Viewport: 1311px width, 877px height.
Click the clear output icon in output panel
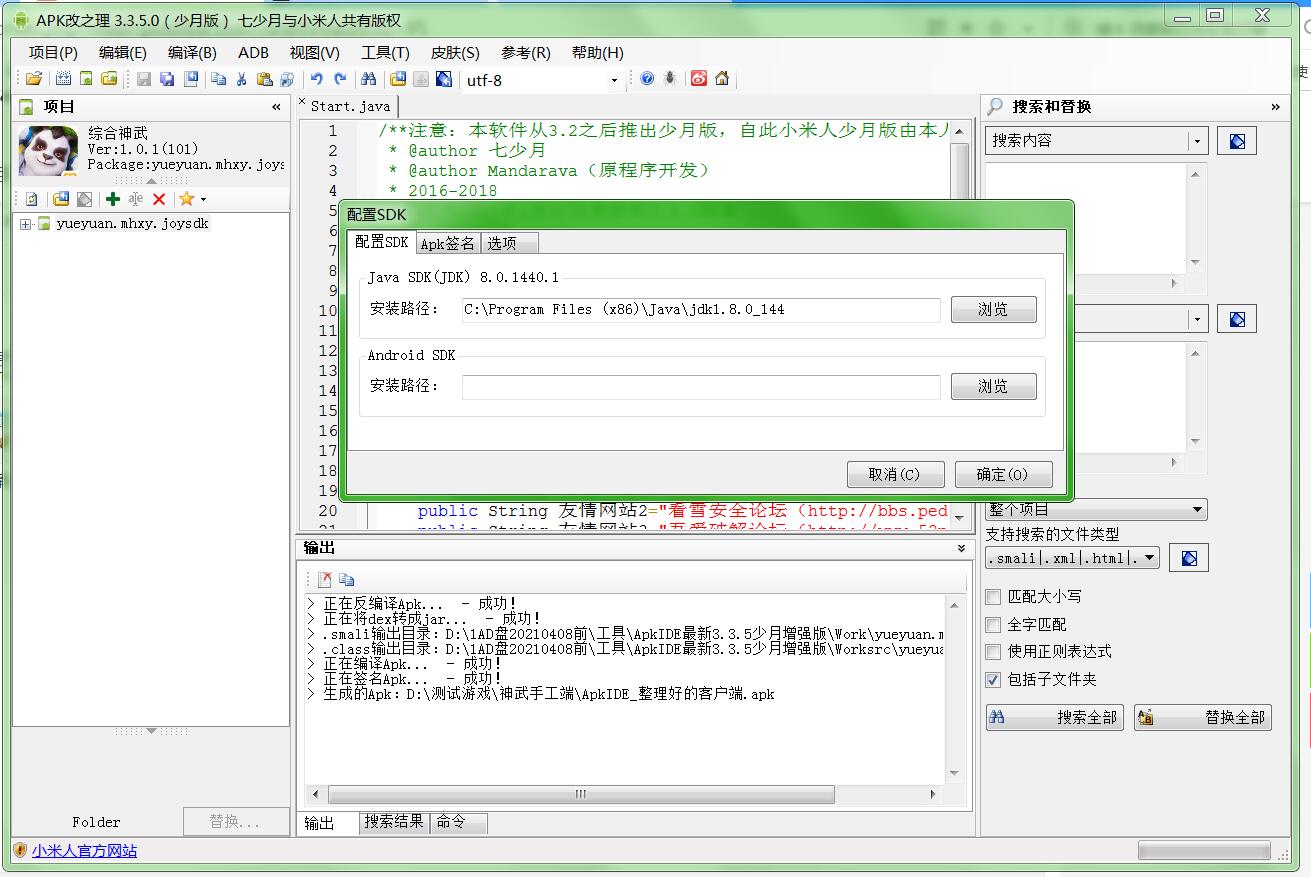click(324, 579)
